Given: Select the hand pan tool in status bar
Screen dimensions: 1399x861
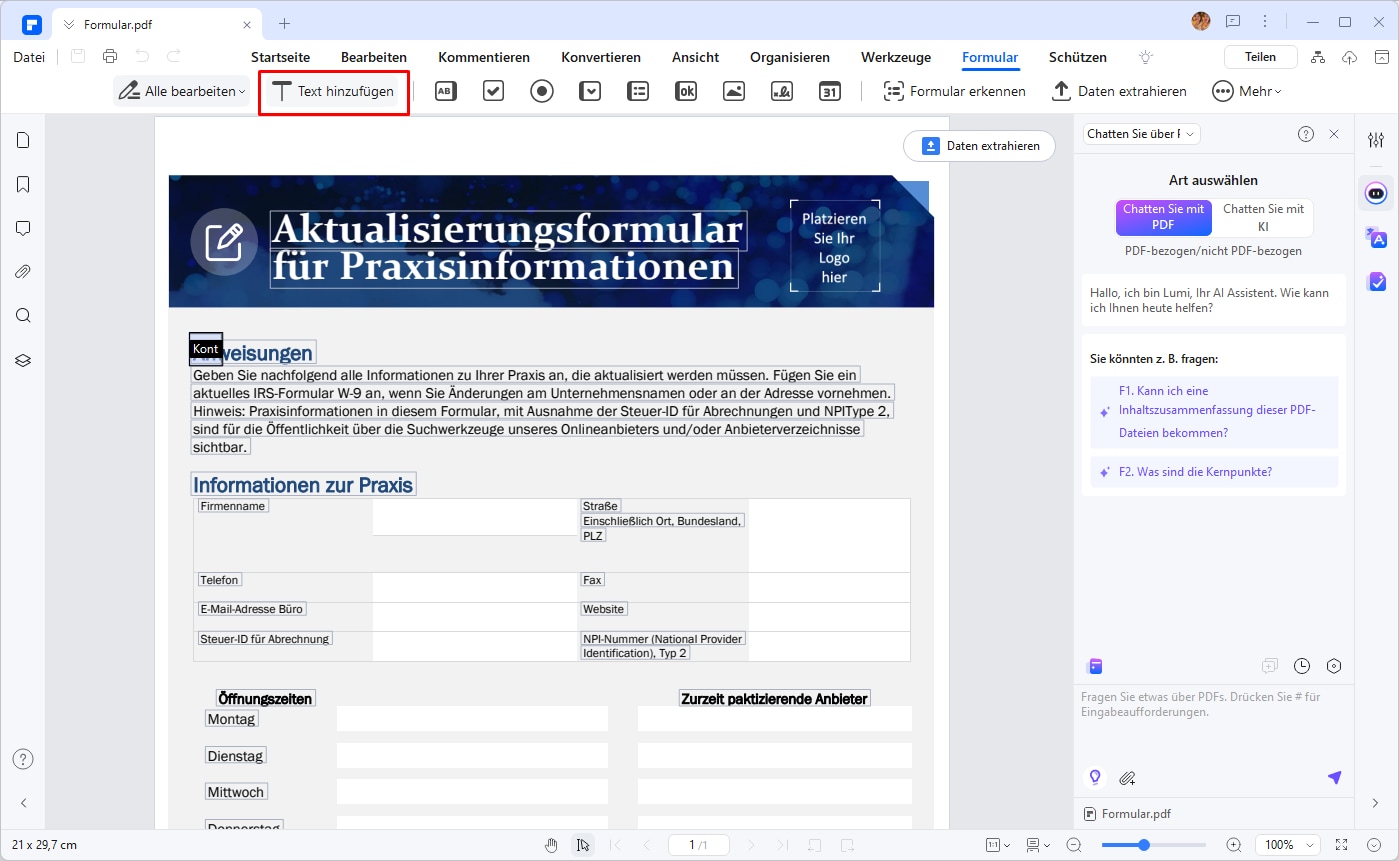Looking at the screenshot, I should point(551,845).
